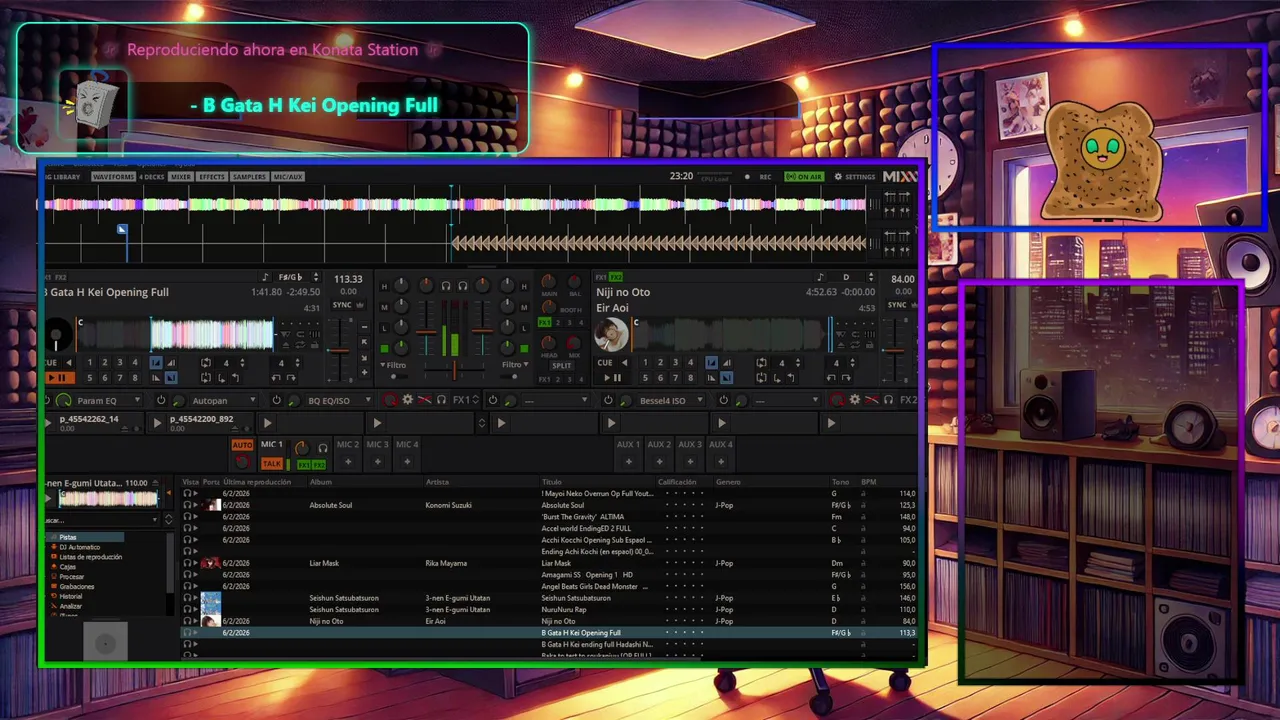Toggle the SAMPLERS section button
This screenshot has width=1280, height=720.
(x=249, y=177)
